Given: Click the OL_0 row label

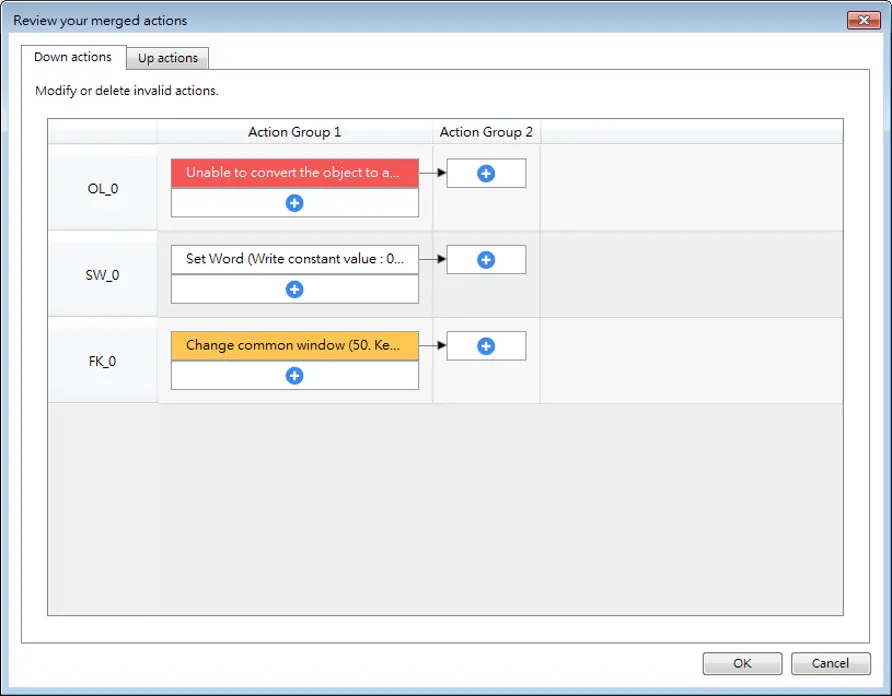Looking at the screenshot, I should pos(103,189).
